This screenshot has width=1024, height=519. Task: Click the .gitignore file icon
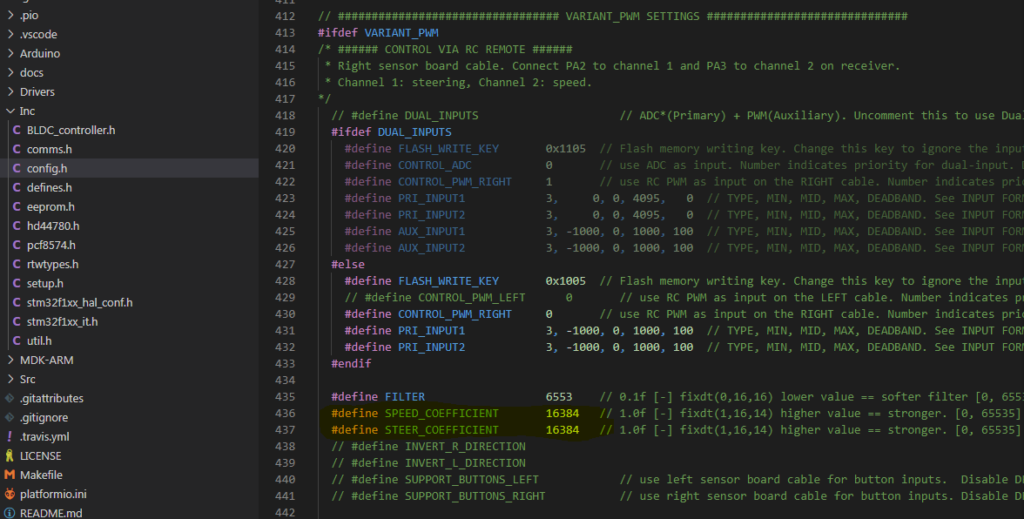(10, 417)
